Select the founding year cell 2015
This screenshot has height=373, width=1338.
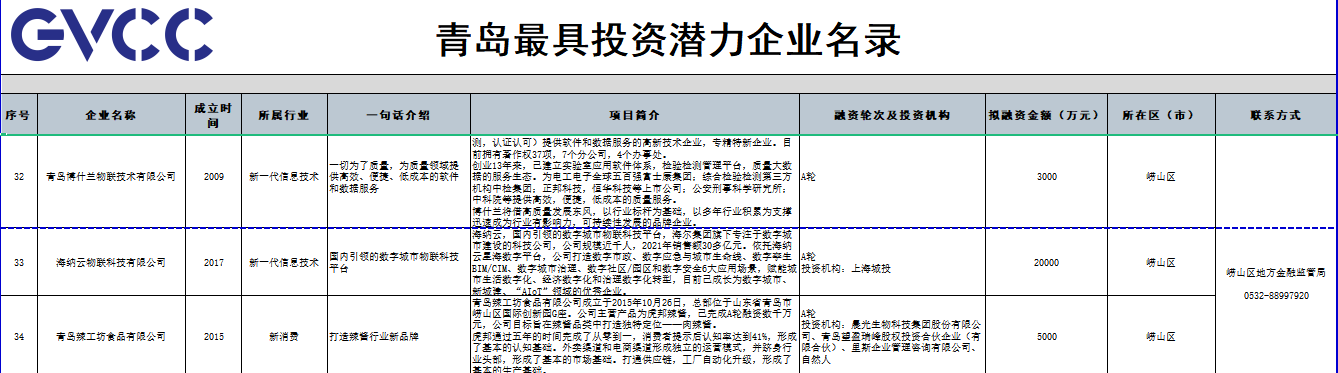tap(213, 336)
